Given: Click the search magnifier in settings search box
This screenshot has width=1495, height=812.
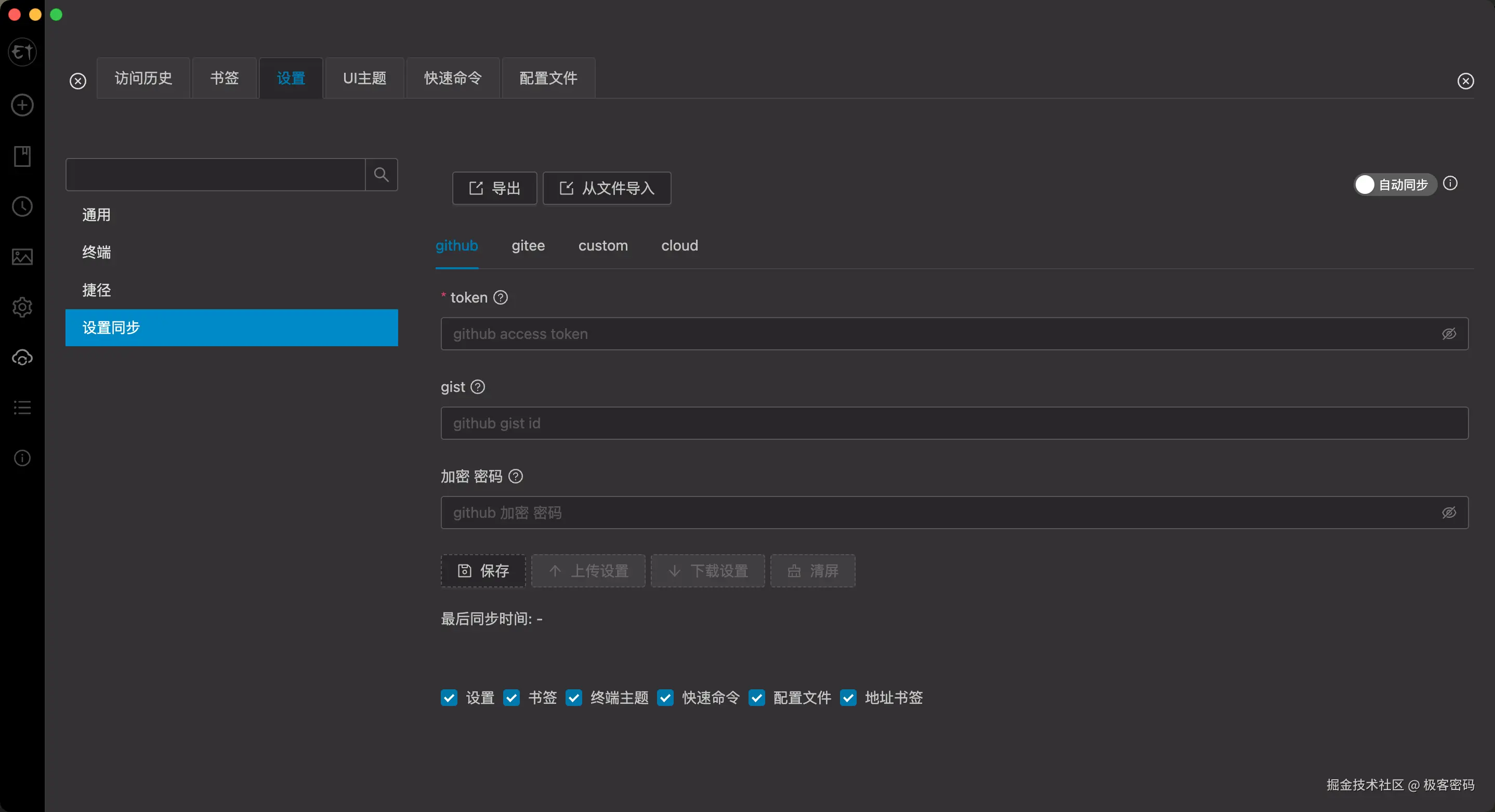Looking at the screenshot, I should (x=382, y=174).
